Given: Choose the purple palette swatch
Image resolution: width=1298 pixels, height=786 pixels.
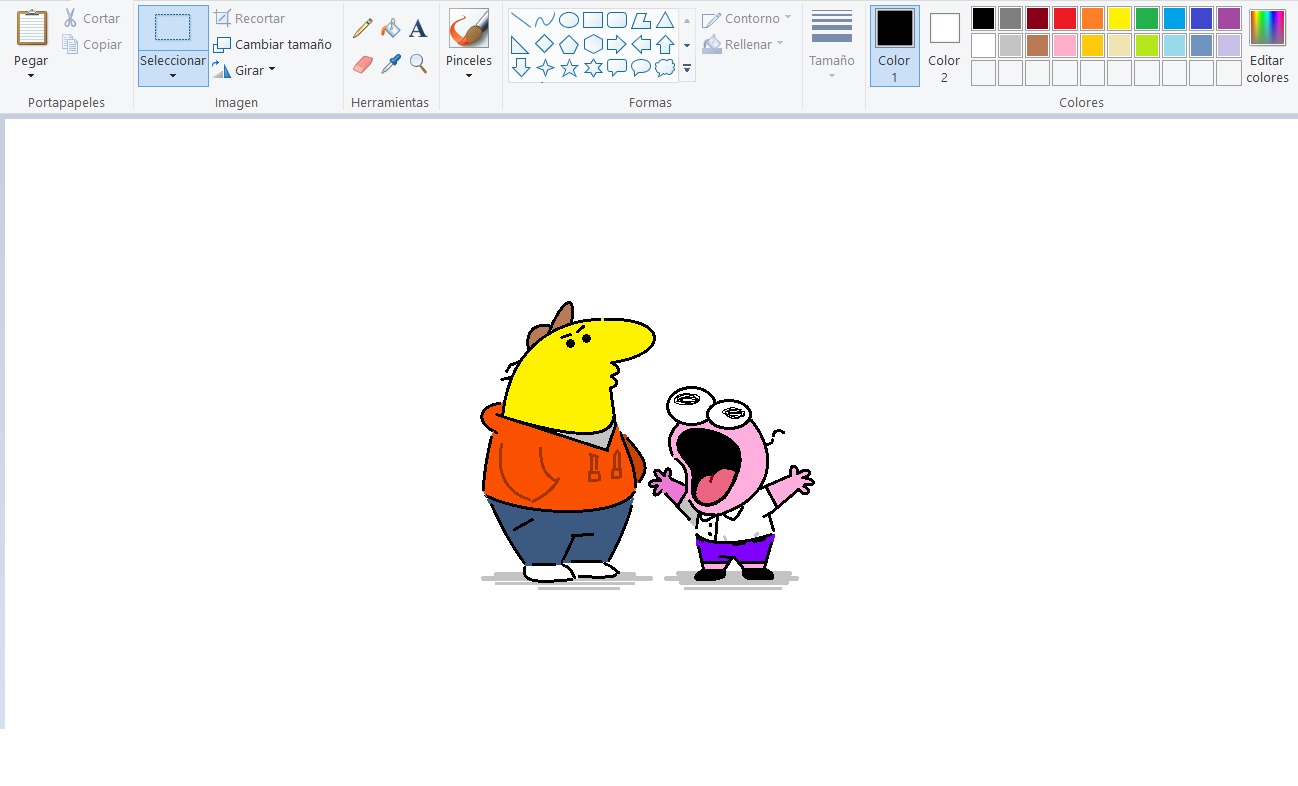Looking at the screenshot, I should pos(1228,19).
